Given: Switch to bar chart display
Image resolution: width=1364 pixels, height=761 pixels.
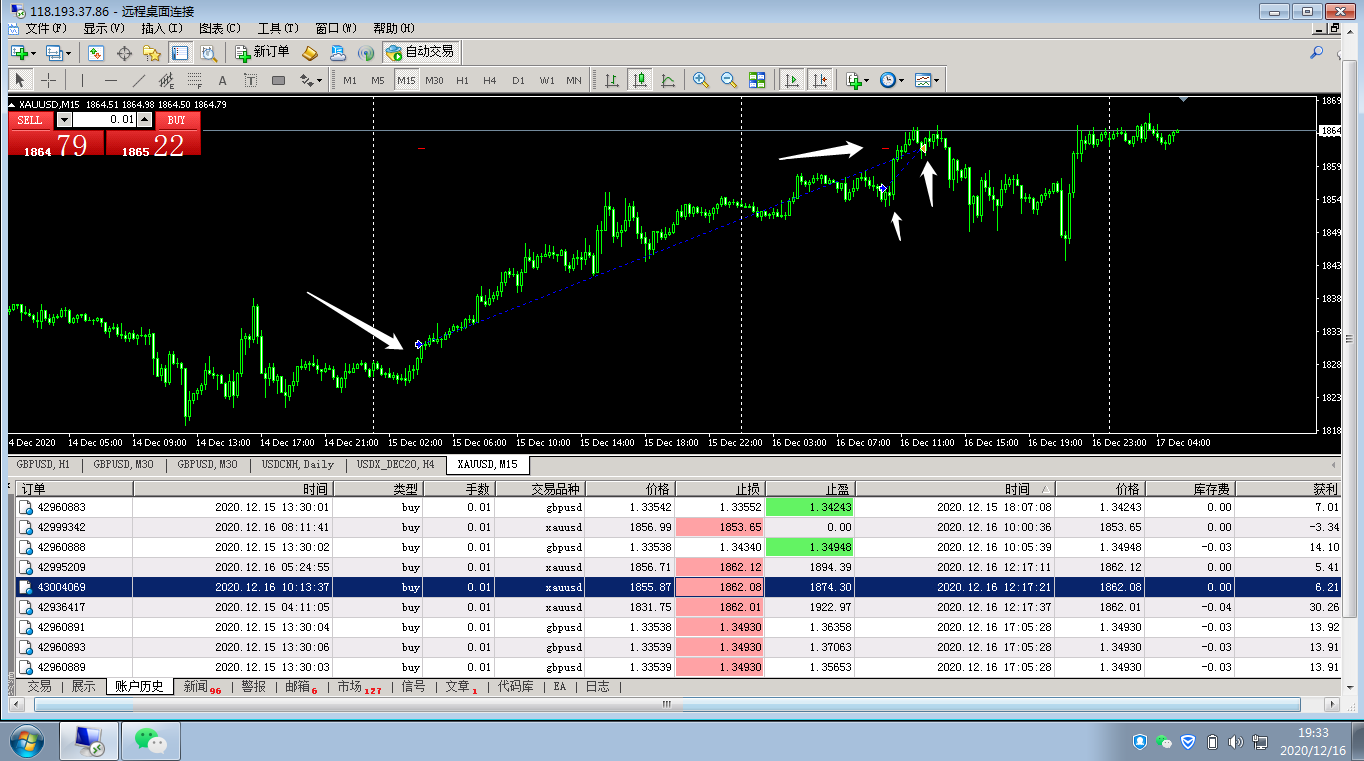Looking at the screenshot, I should coord(611,80).
